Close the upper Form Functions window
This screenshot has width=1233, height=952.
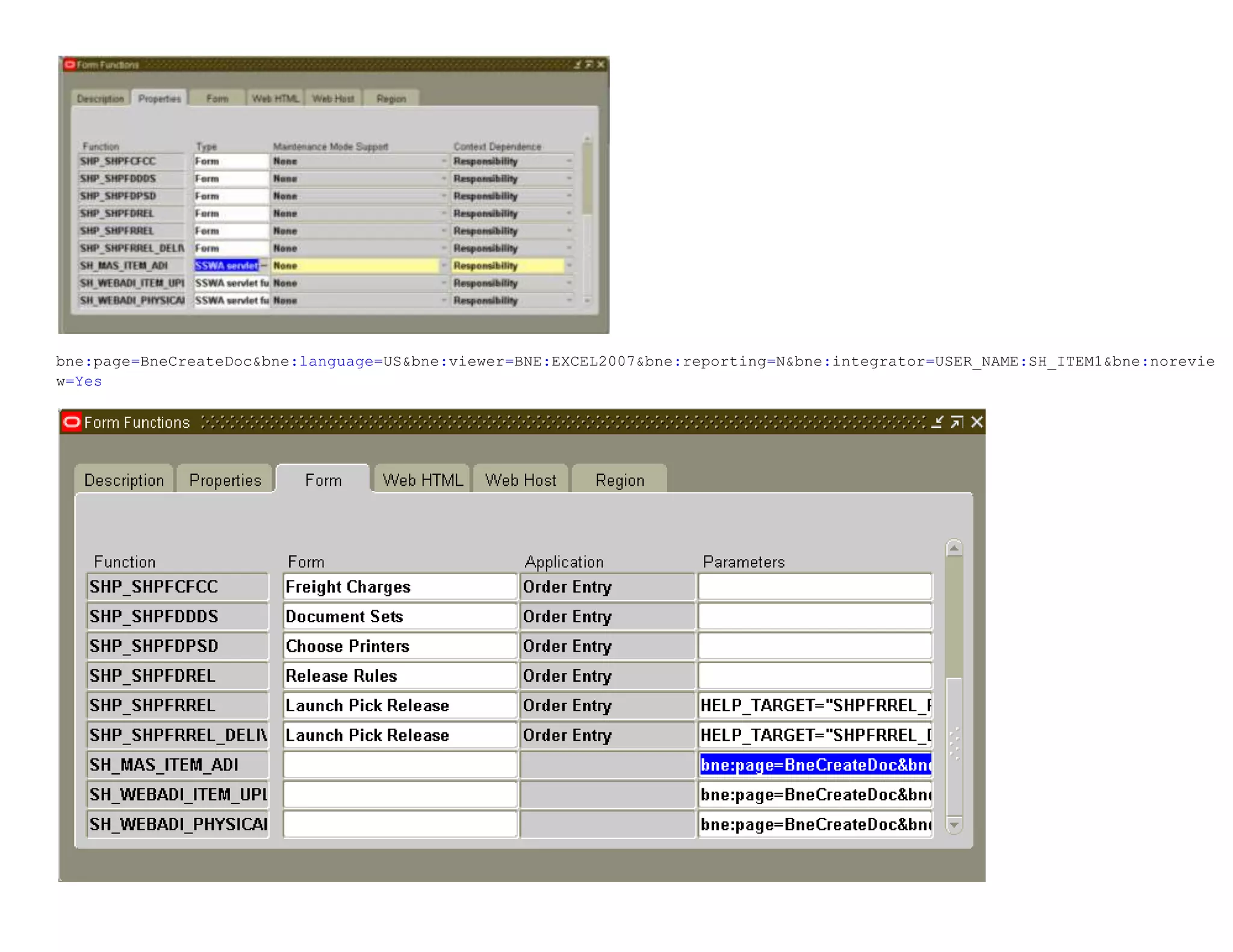click(x=600, y=64)
